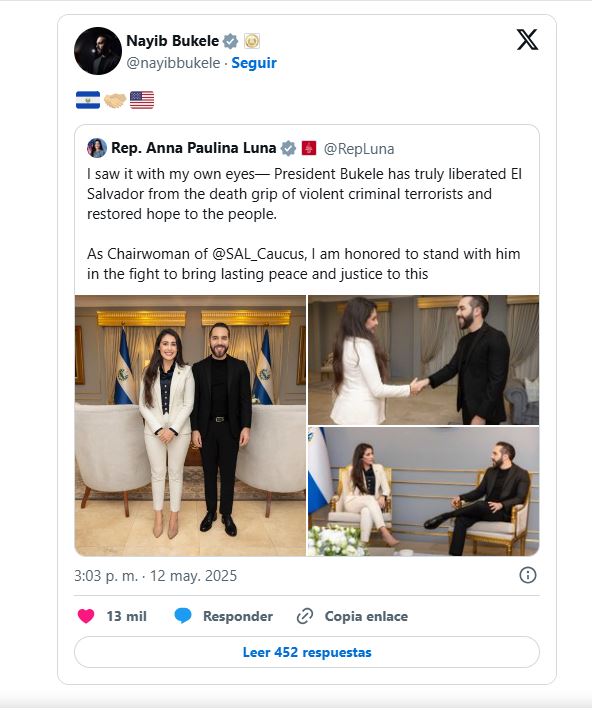Click the red affiliate badge beside RepLuna

point(309,148)
